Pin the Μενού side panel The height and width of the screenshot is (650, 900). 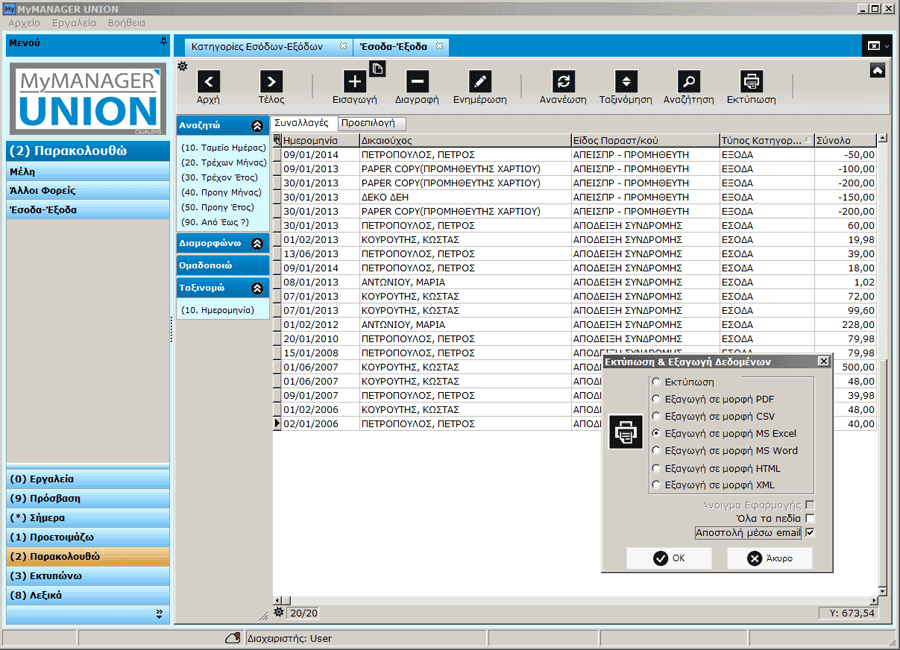pyautogui.click(x=164, y=42)
